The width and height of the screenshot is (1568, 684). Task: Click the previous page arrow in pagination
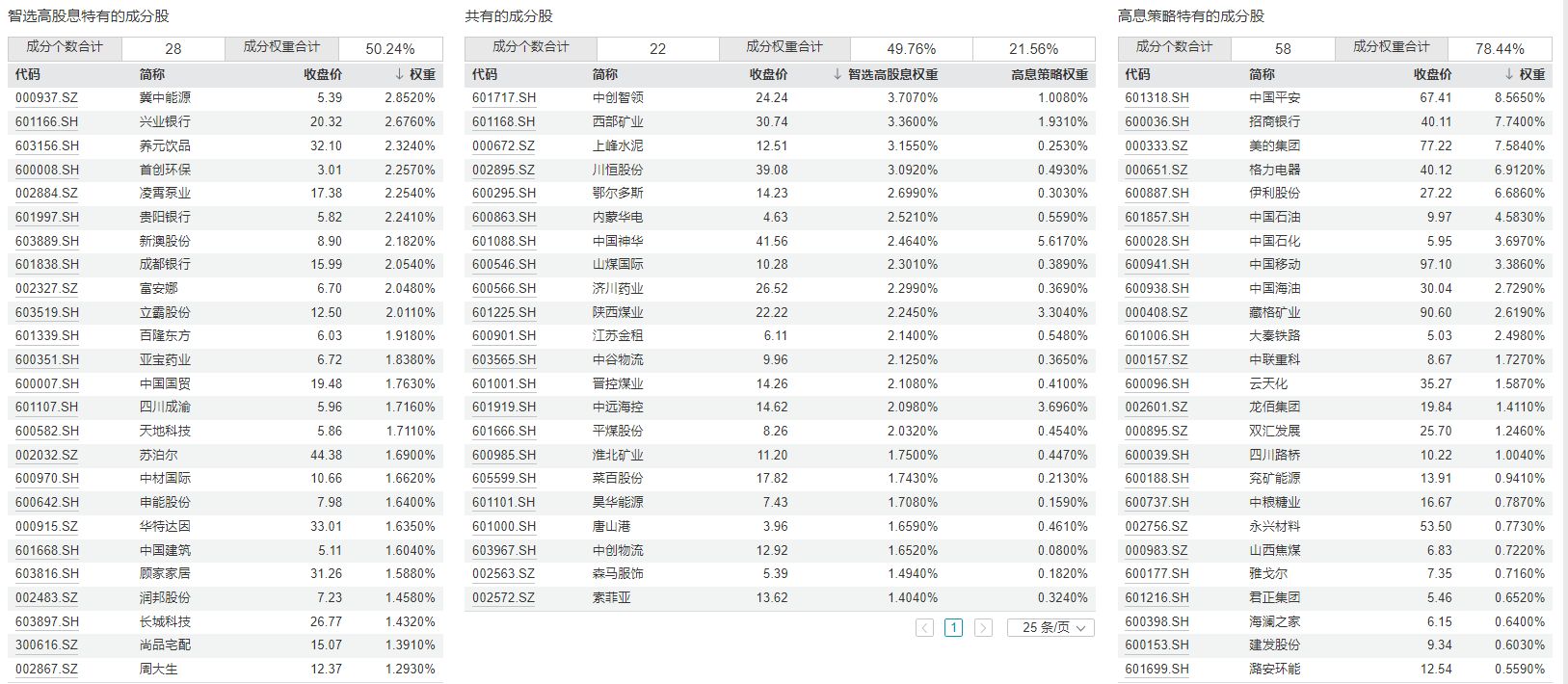[924, 628]
